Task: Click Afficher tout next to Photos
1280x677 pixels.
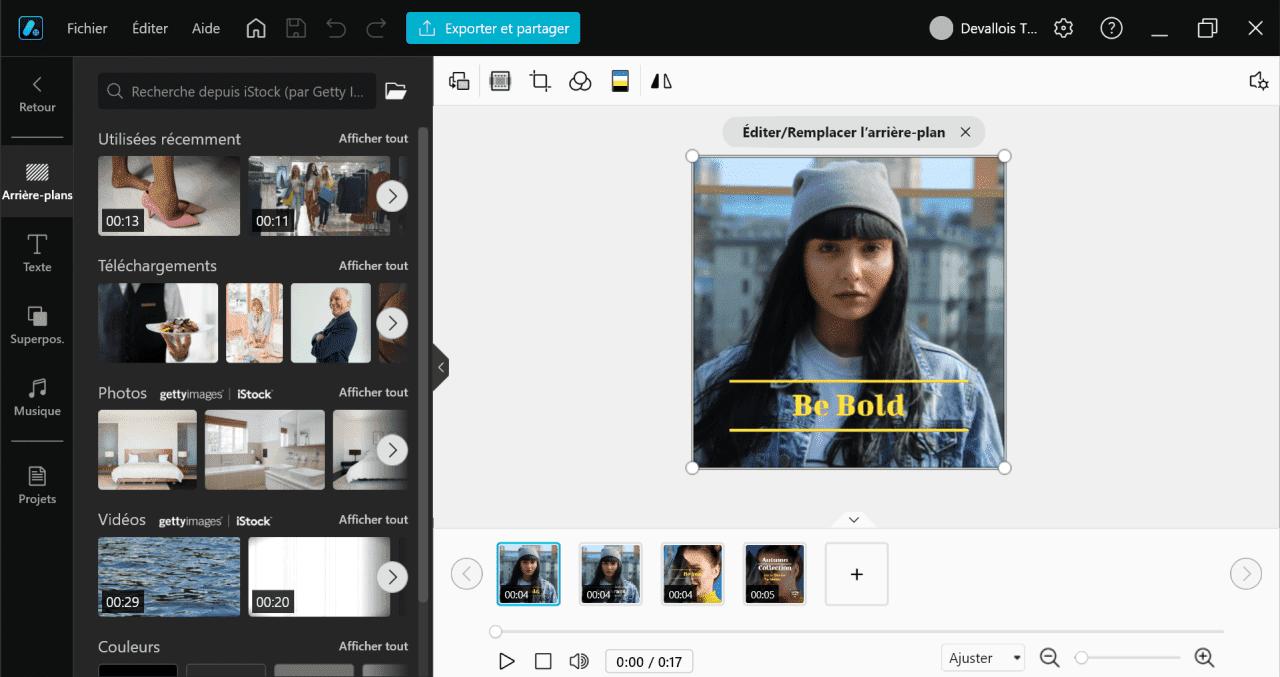Action: coord(372,392)
